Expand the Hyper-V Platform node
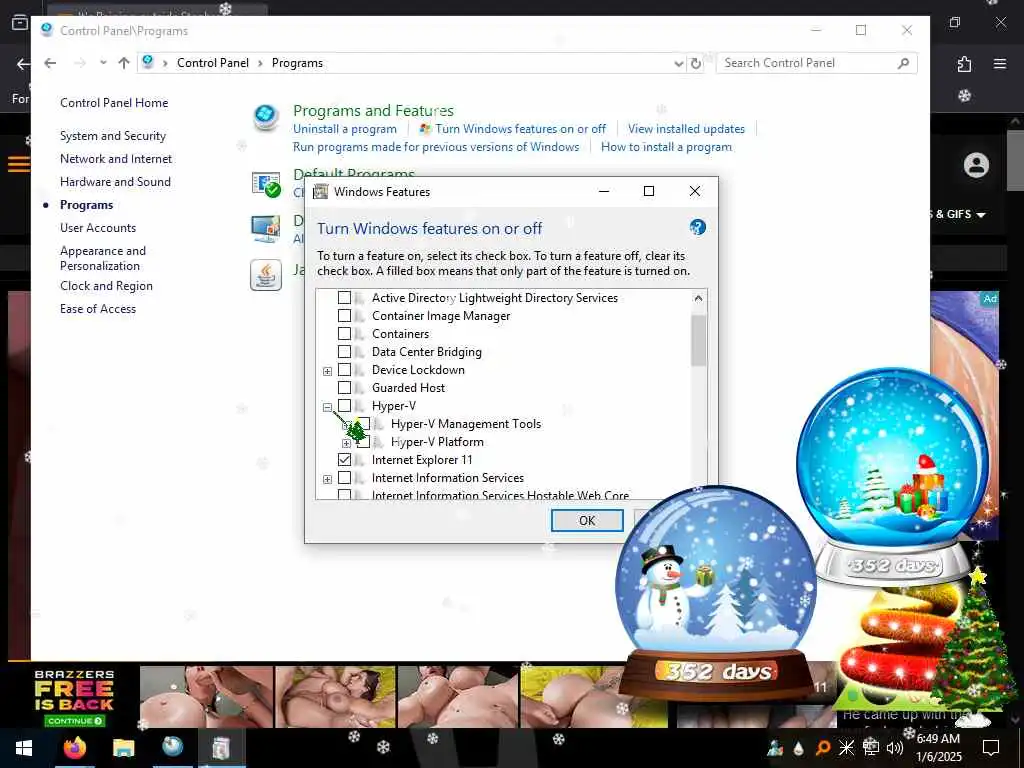The width and height of the screenshot is (1024, 768). [346, 443]
